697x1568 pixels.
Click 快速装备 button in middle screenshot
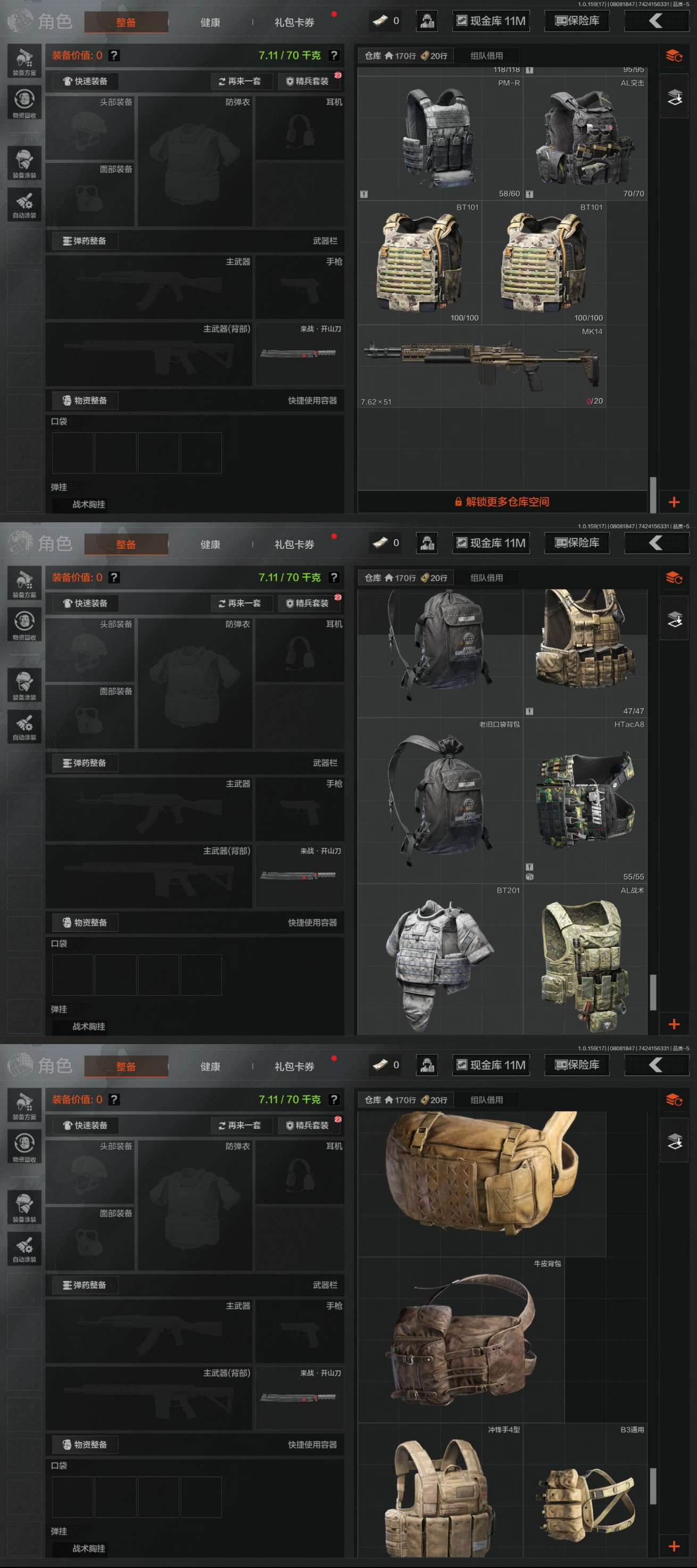(85, 604)
